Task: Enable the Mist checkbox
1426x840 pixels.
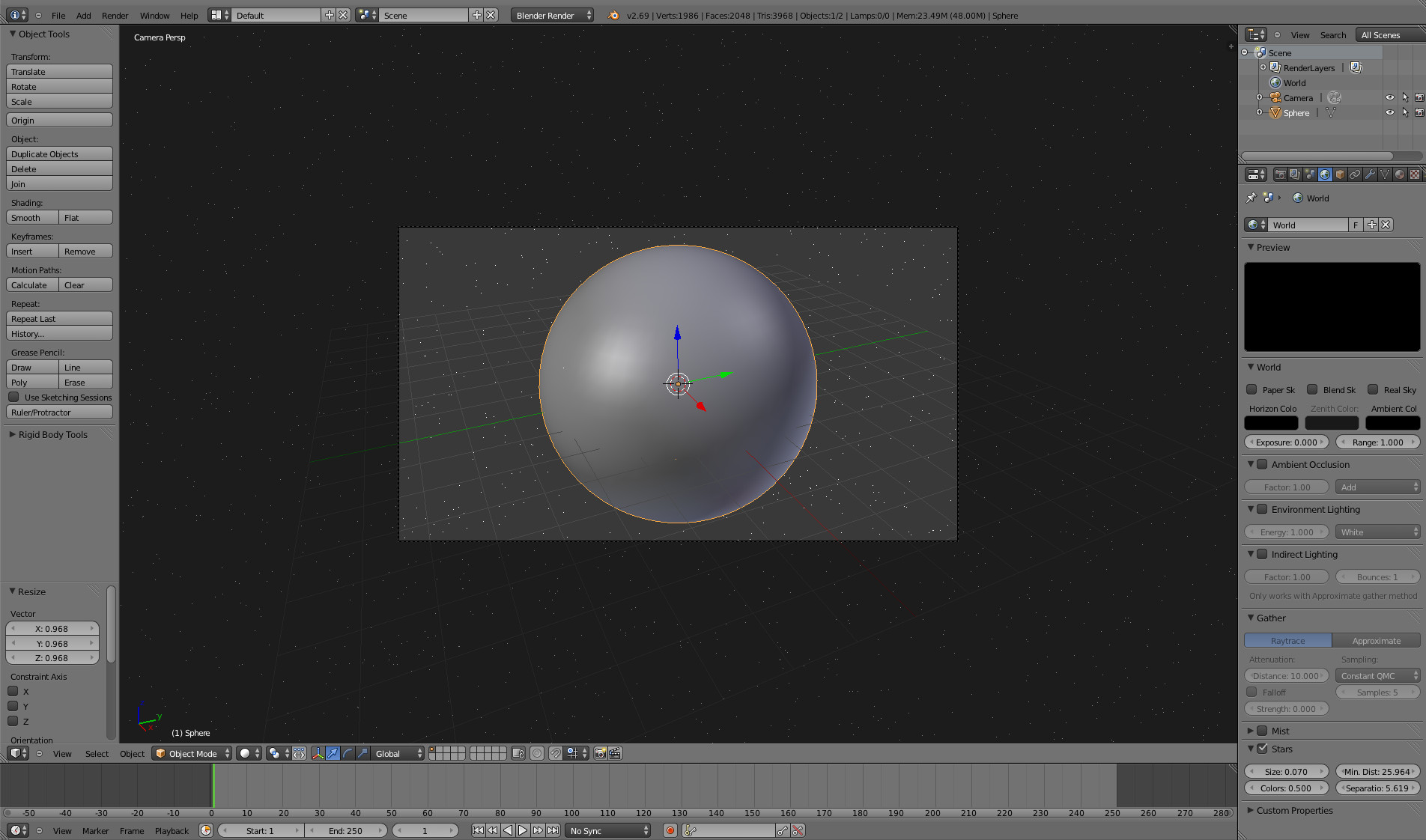Action: (x=1262, y=731)
